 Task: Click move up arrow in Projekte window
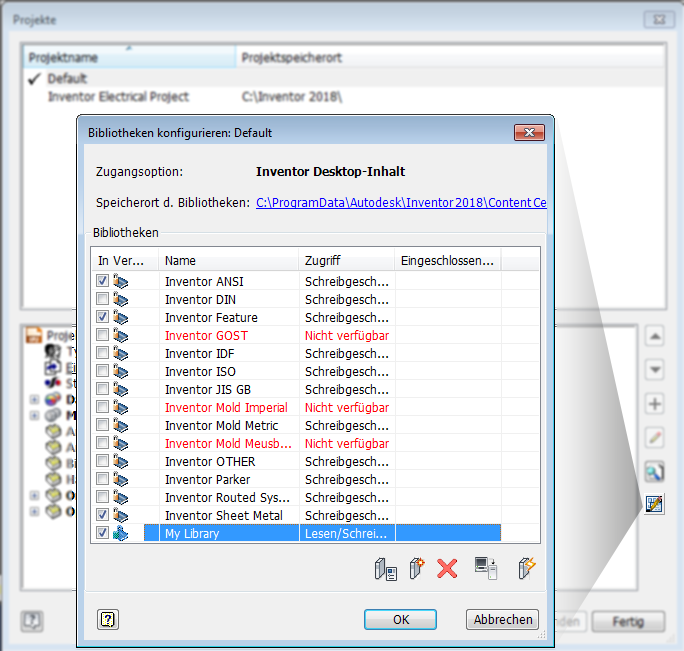pos(655,336)
